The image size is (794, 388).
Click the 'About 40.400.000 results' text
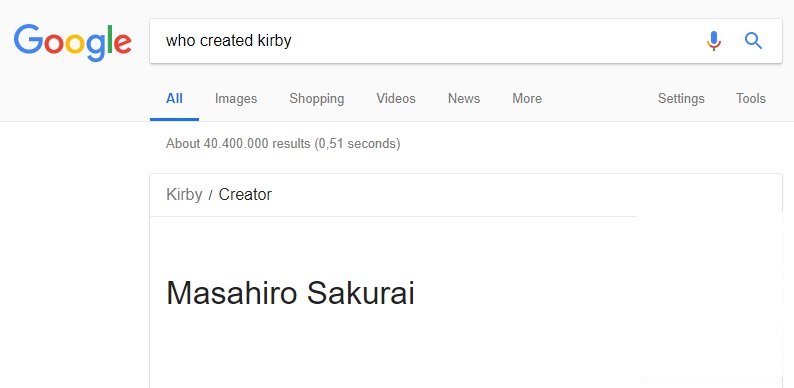click(x=238, y=144)
